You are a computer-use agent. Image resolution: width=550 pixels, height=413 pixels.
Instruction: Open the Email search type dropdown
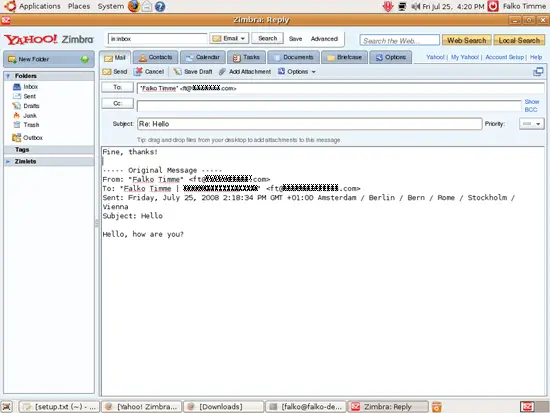pos(229,38)
